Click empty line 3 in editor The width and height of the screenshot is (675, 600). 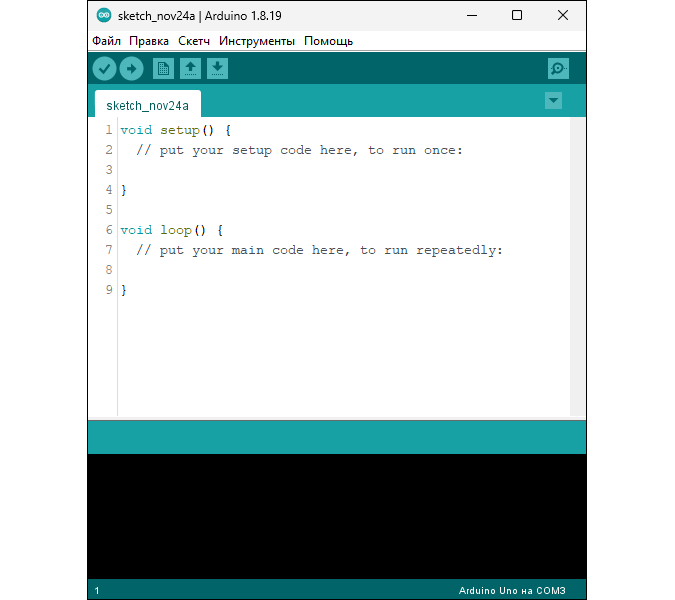[x=344, y=170]
